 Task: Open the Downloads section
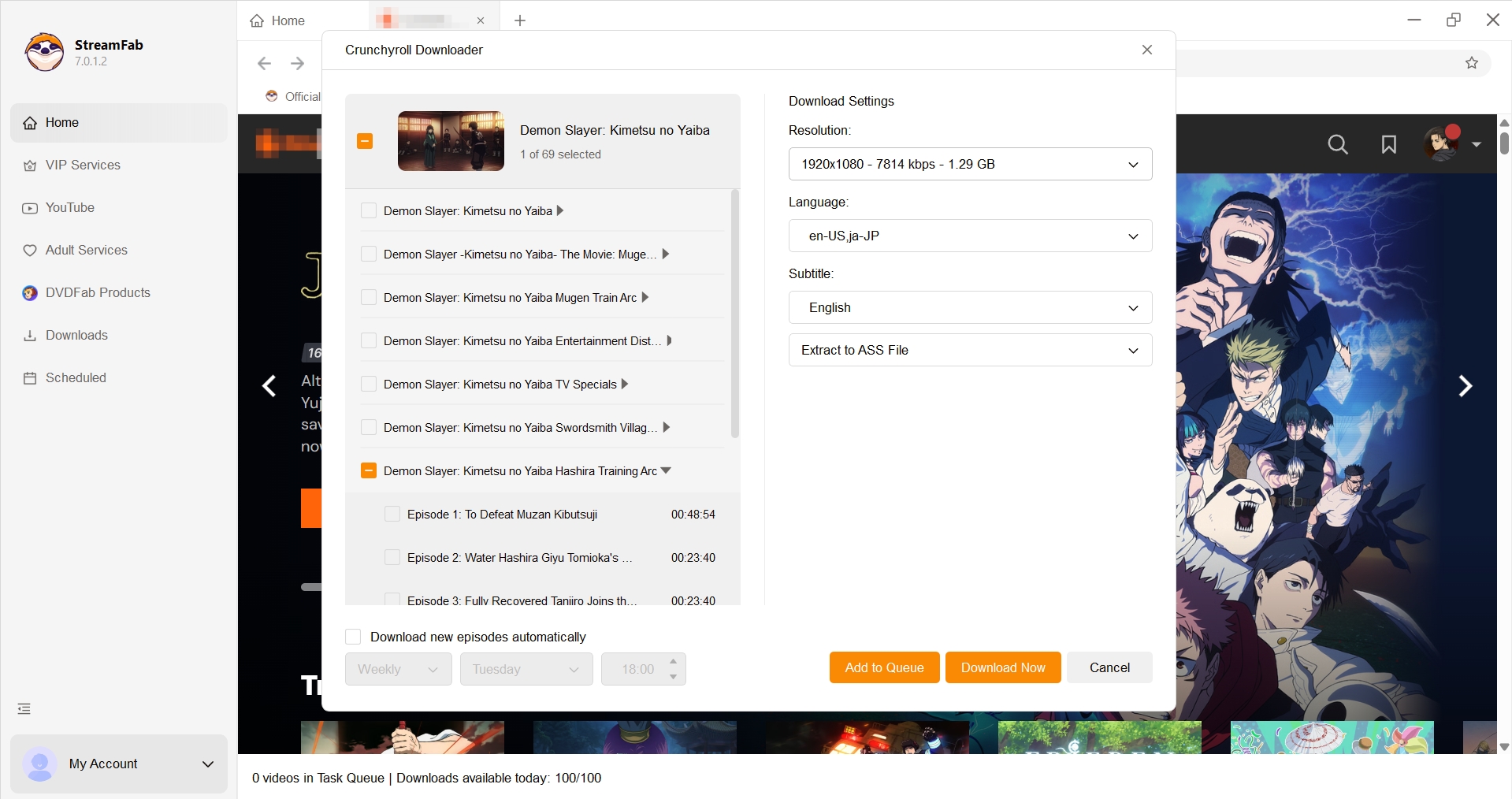tap(76, 335)
